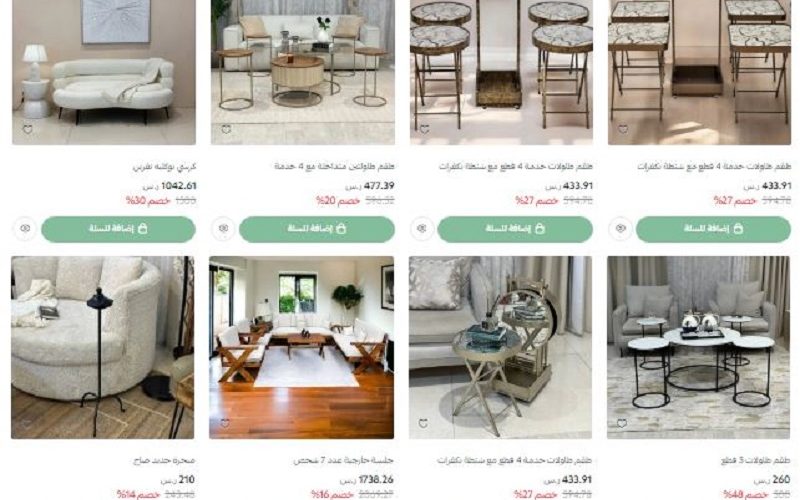Open eye quick view for 477.39 table set
Screen dimensions: 800x500
point(223,229)
